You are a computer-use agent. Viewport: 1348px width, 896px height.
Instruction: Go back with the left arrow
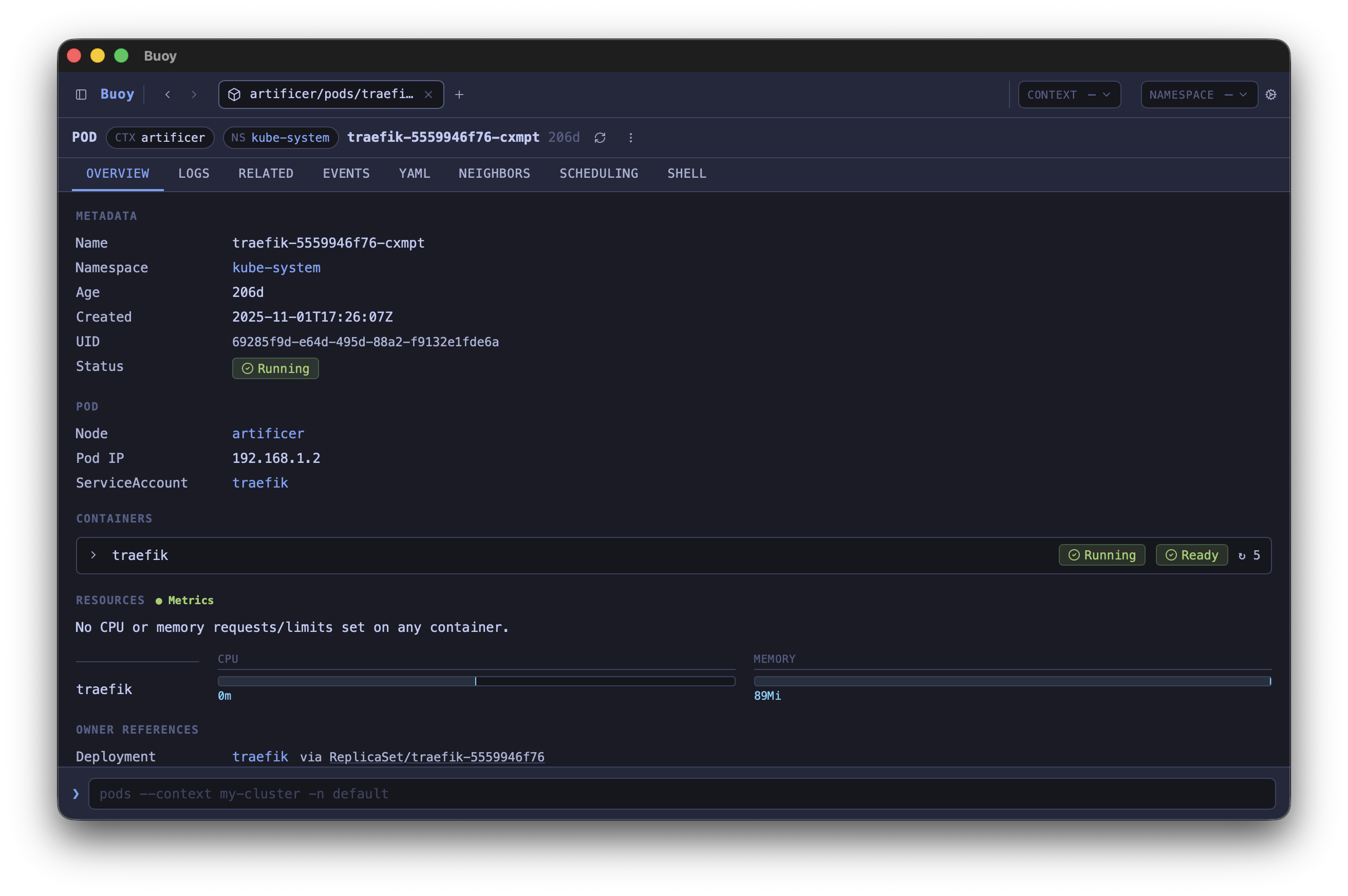(x=167, y=95)
